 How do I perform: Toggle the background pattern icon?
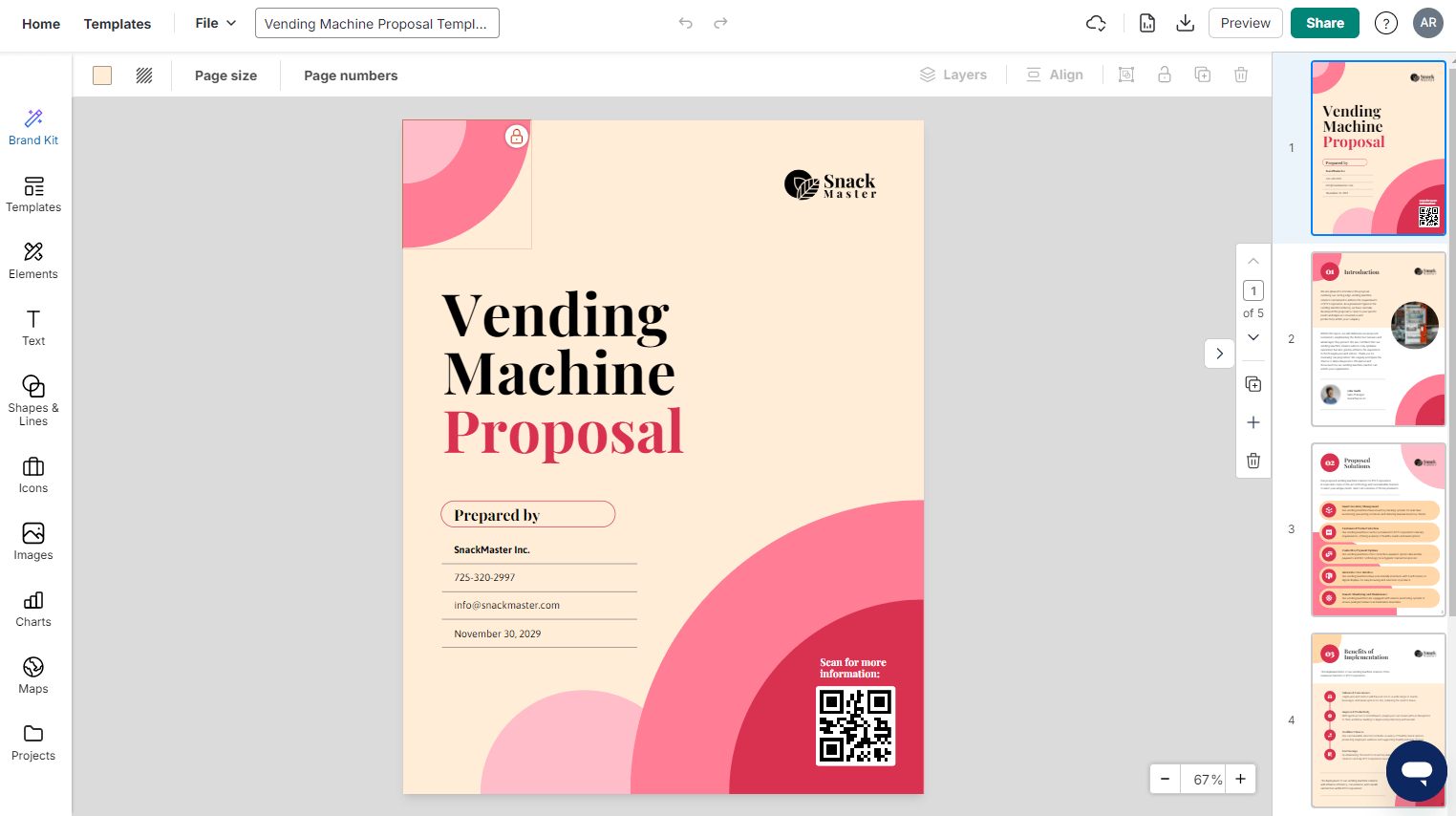click(x=144, y=75)
